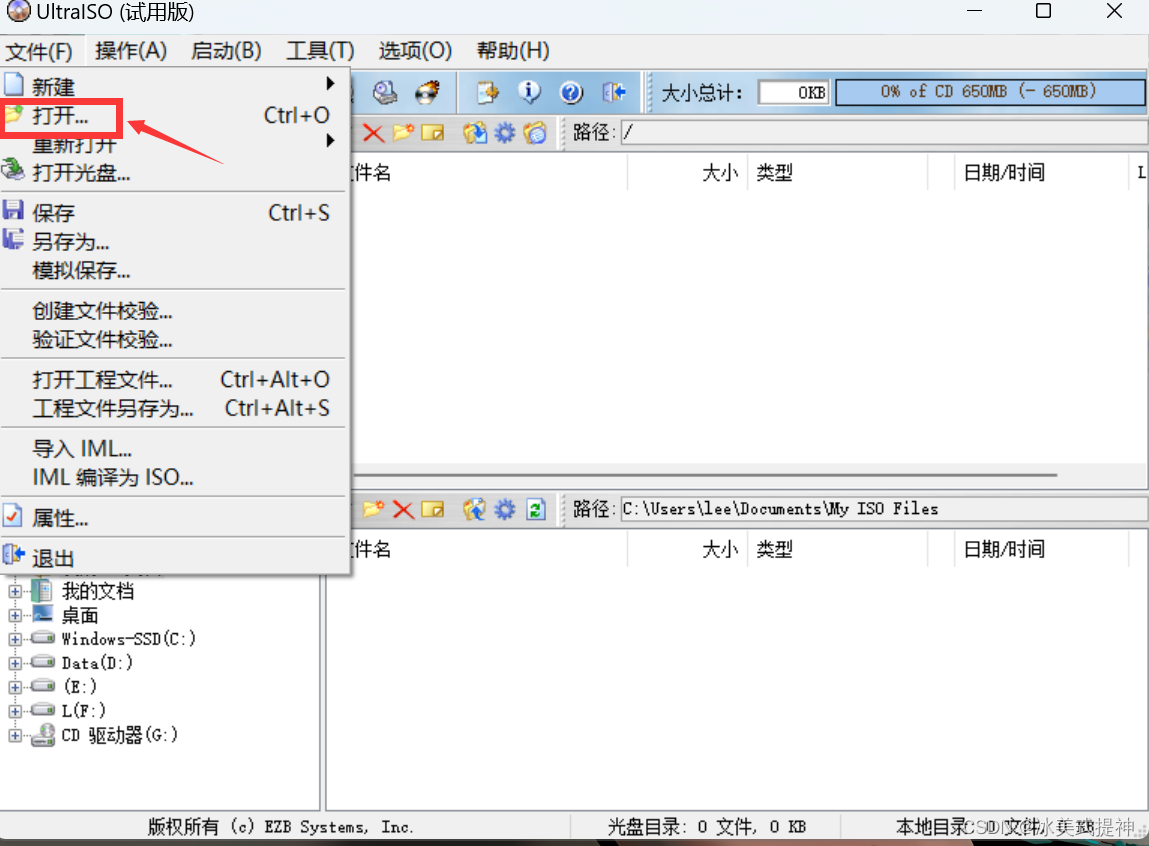Screen dimensions: 1149x846
Task: Click the blue info bubble icon
Action: tap(529, 92)
